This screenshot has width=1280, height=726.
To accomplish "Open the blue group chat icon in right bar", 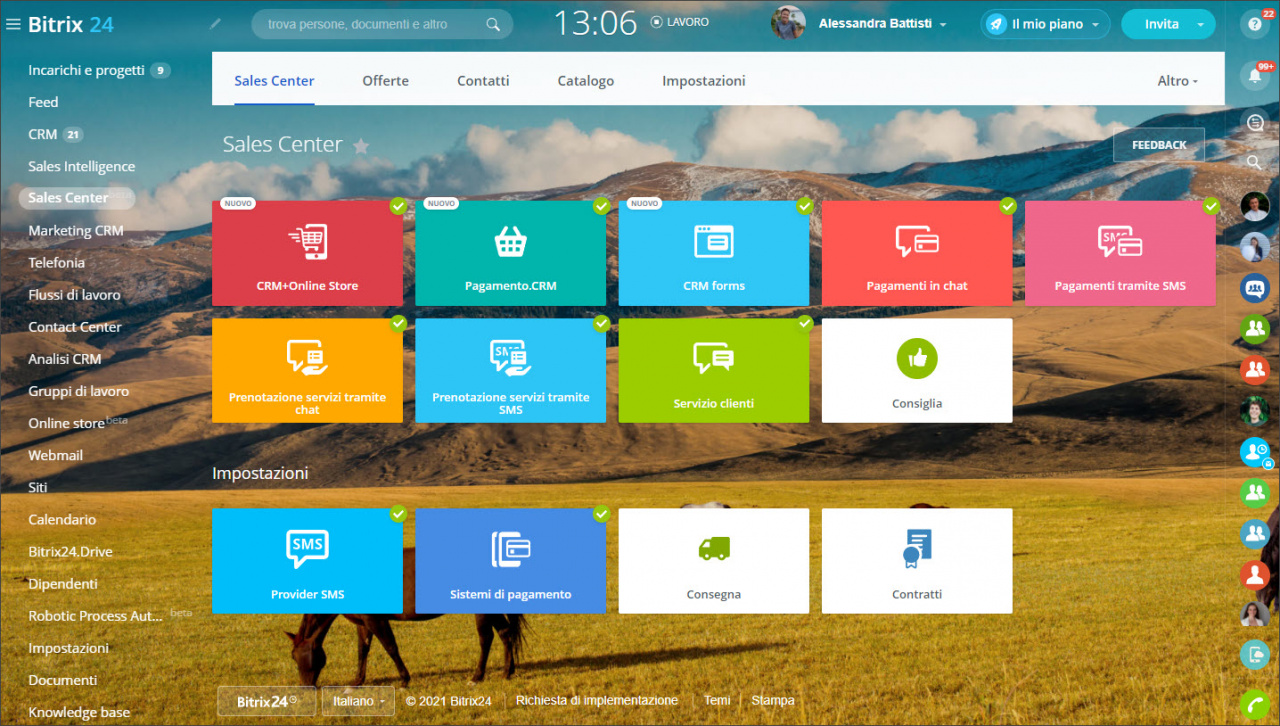I will point(1254,288).
